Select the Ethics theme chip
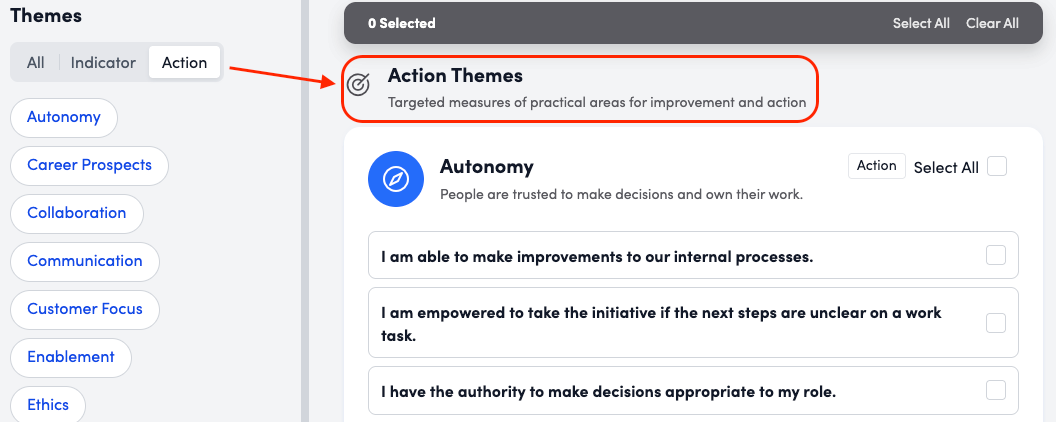1056x422 pixels. tap(48, 405)
